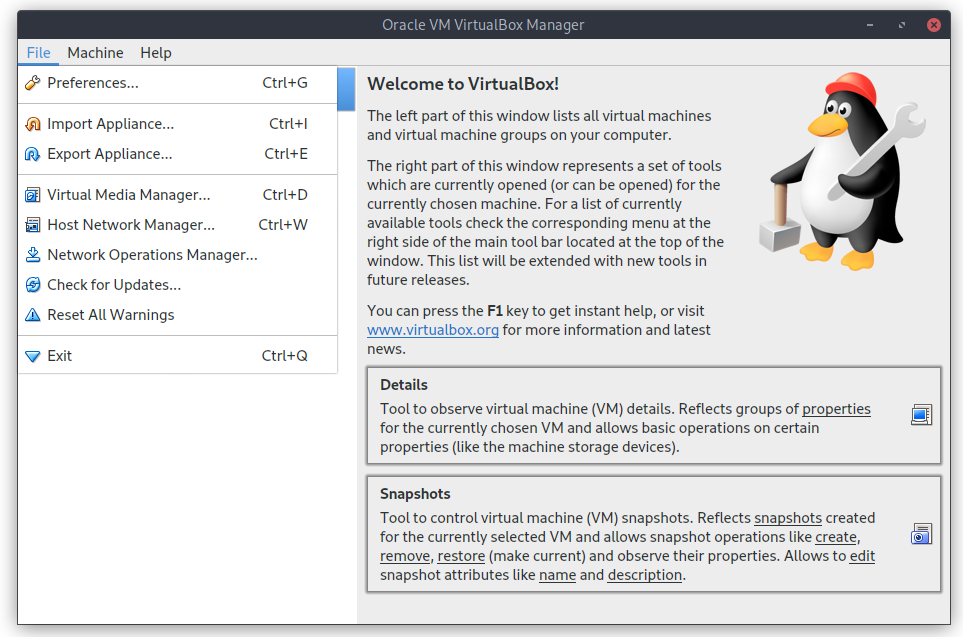Click the restore link in Snapshots
This screenshot has height=637, width=963.
click(x=461, y=556)
